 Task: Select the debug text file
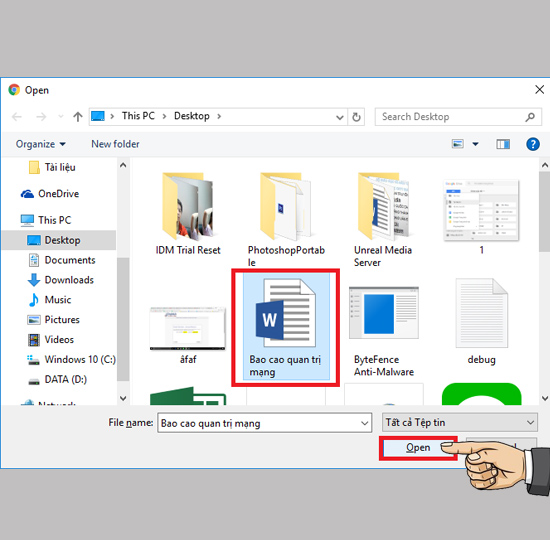(481, 321)
